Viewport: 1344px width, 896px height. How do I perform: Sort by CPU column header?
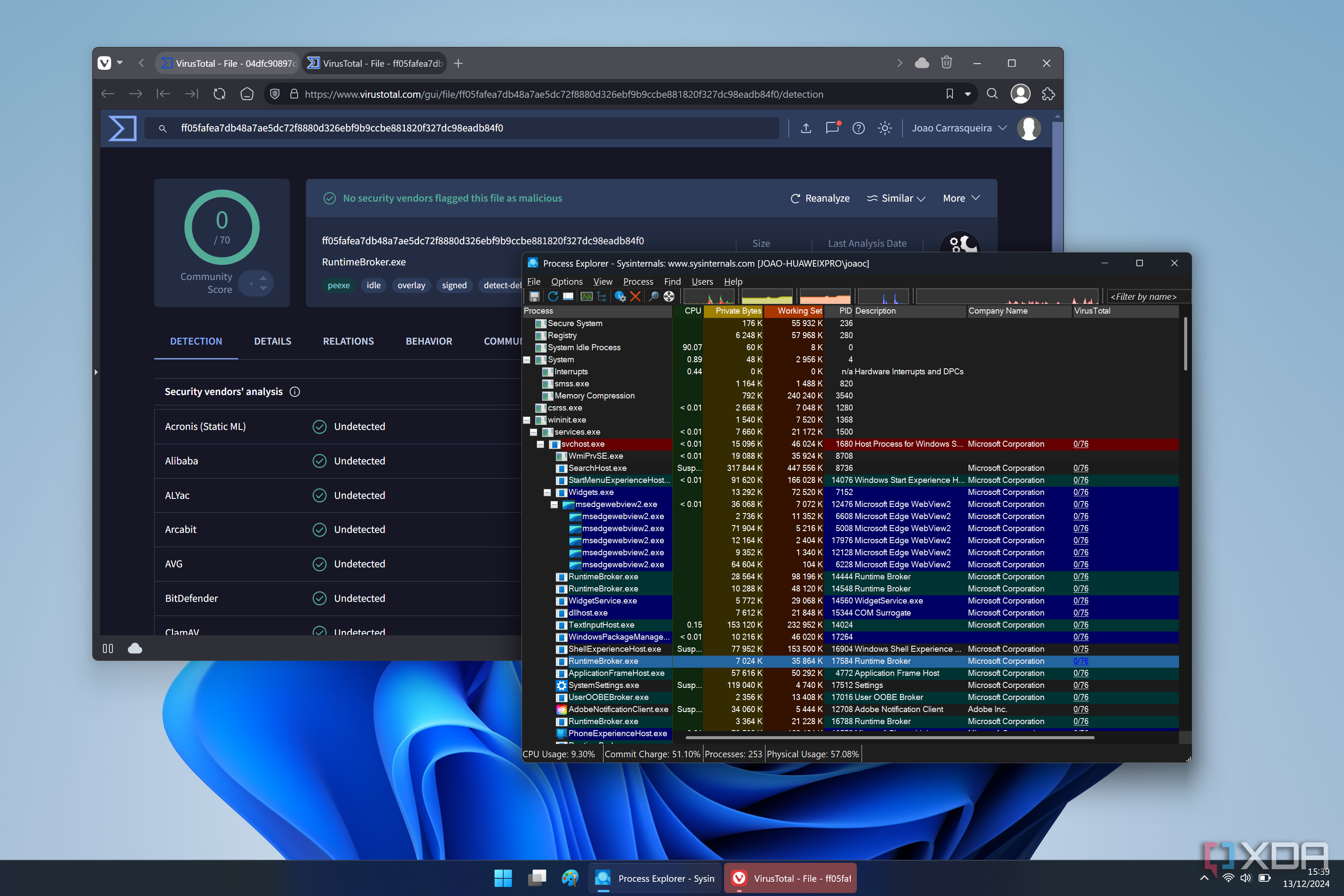(x=688, y=311)
